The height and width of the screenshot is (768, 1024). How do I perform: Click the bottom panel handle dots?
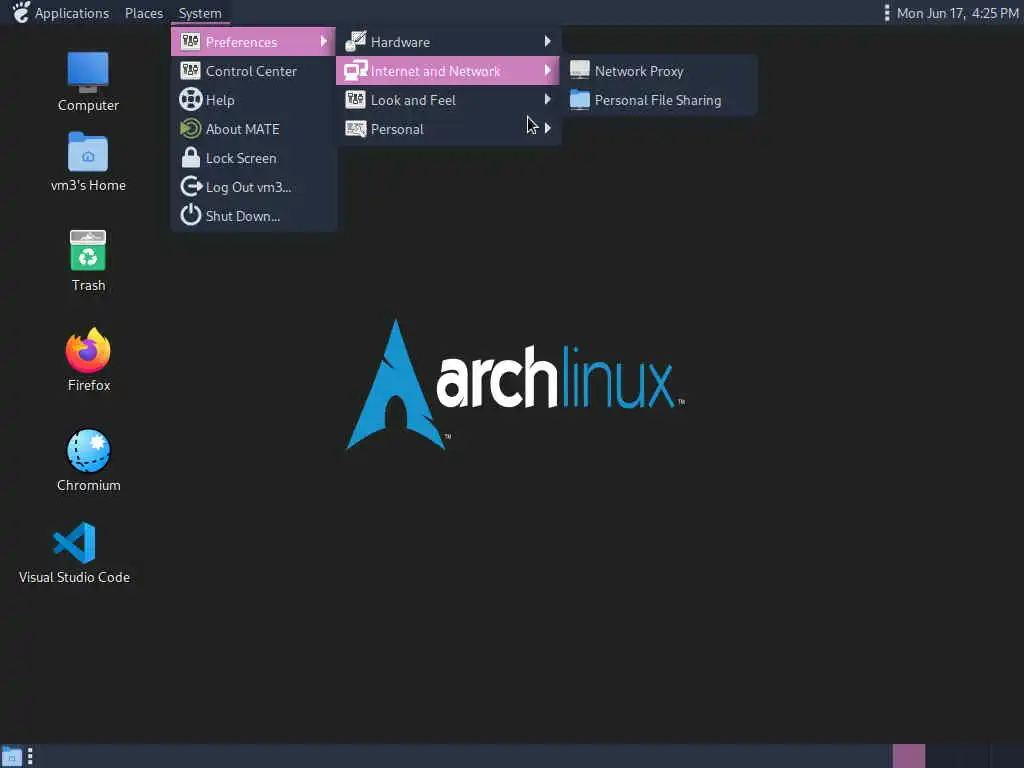(30, 756)
